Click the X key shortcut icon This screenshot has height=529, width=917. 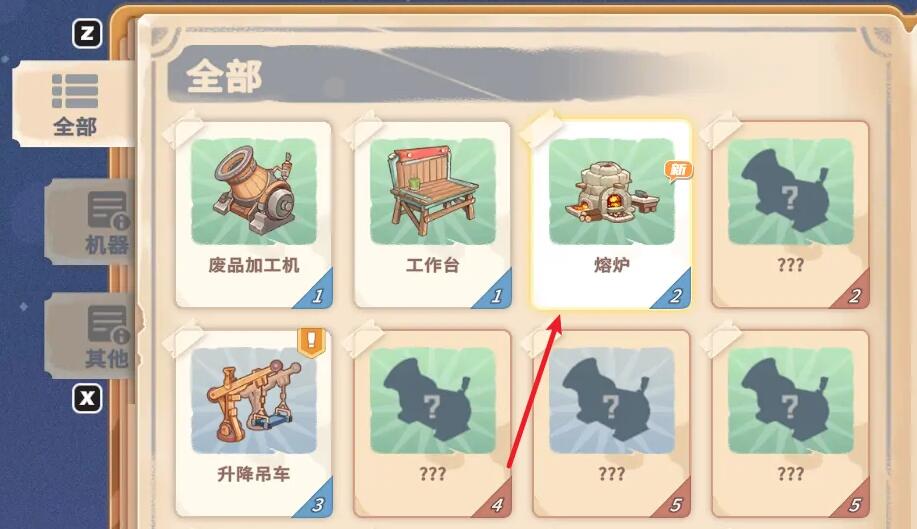click(x=87, y=398)
